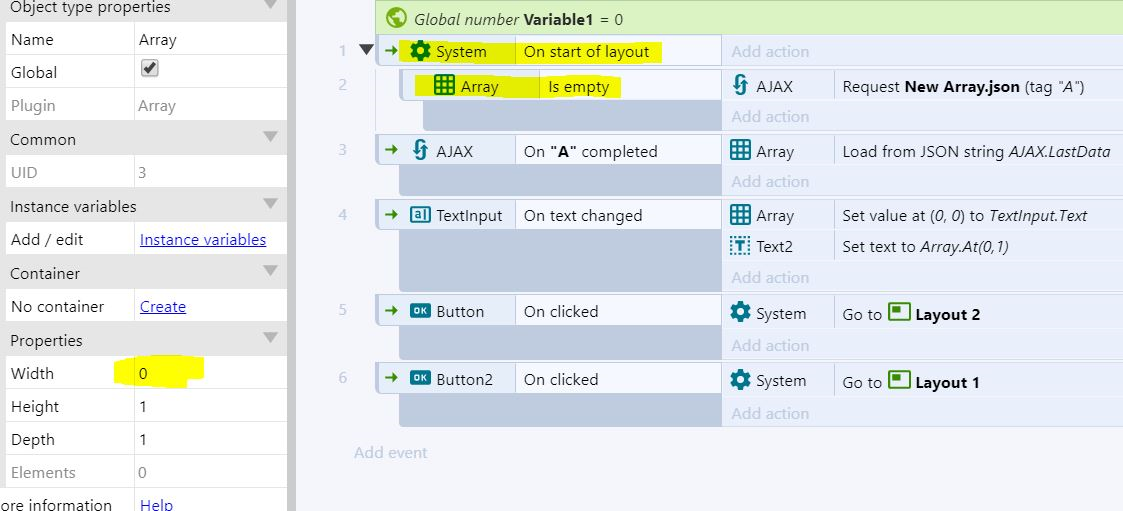This screenshot has height=511, width=1123.
Task: Click Add event below event 6
Action: click(x=390, y=452)
